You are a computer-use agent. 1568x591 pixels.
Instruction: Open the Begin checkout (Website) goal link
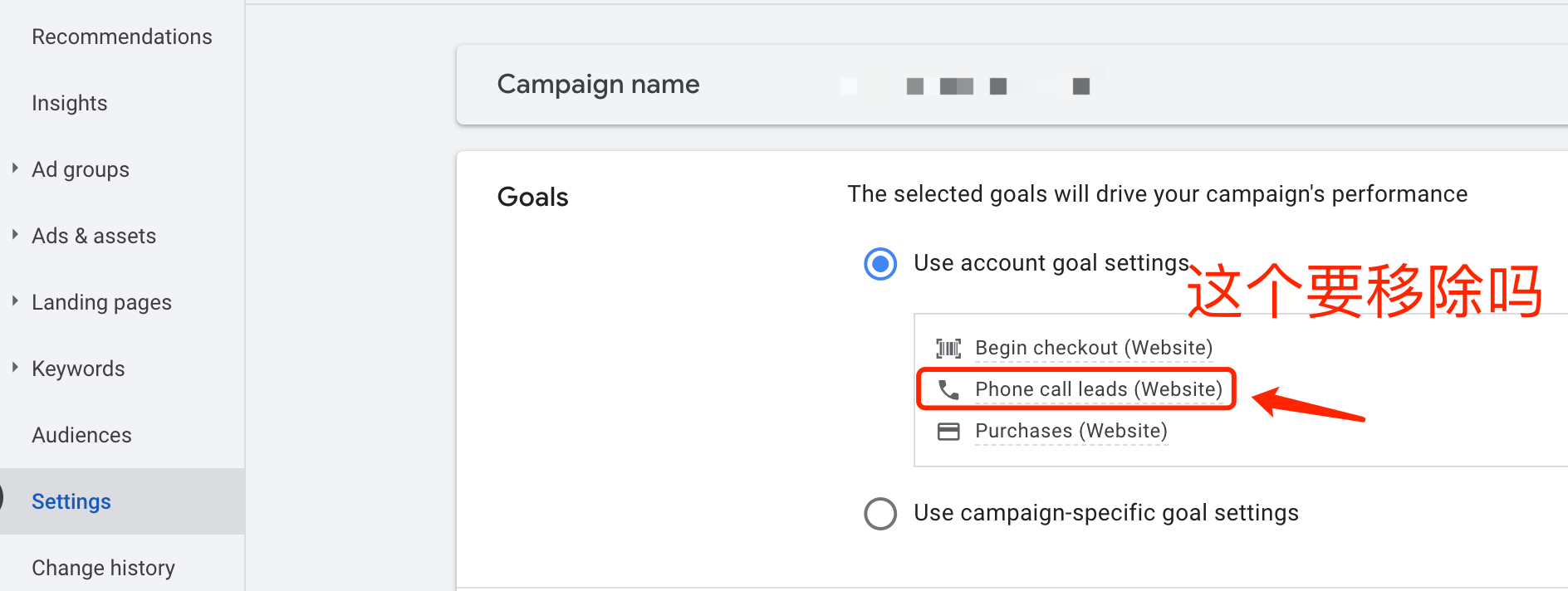(1093, 348)
